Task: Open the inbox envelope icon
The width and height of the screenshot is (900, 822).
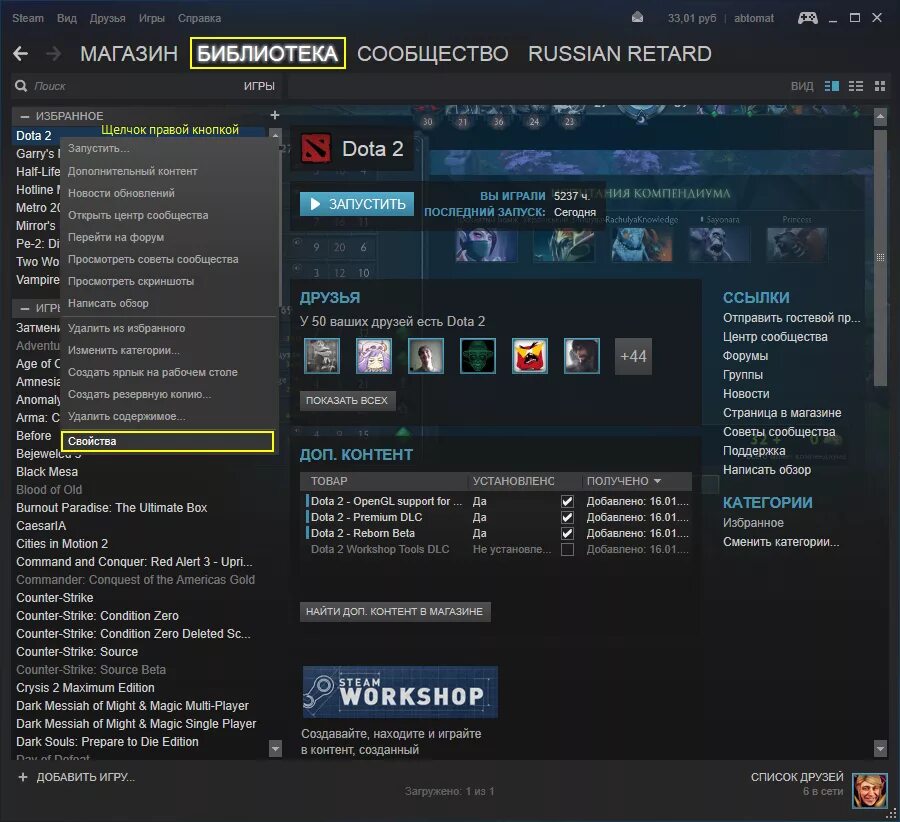Action: (637, 18)
